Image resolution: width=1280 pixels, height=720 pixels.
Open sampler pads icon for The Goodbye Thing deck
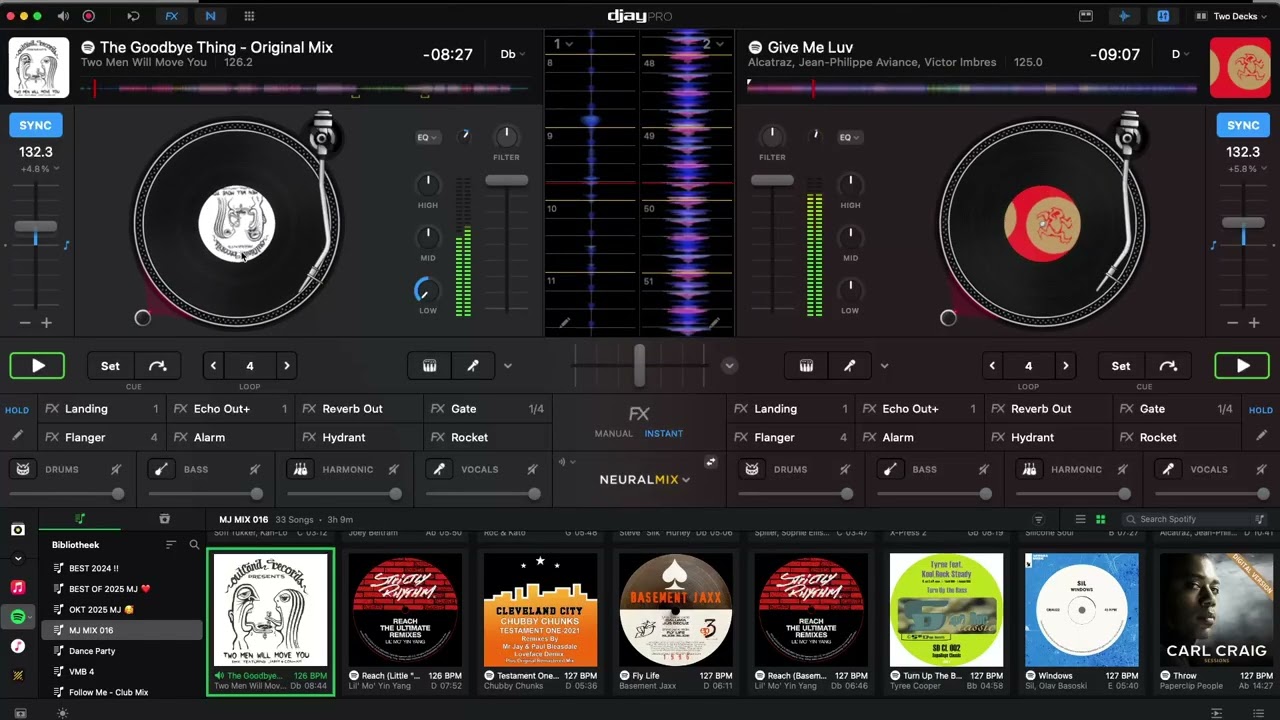(429, 366)
